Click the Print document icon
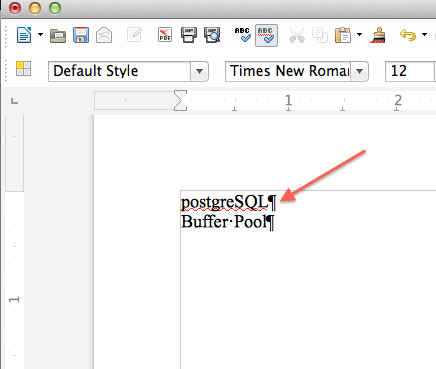Screen dimensions: 436x369 189,35
